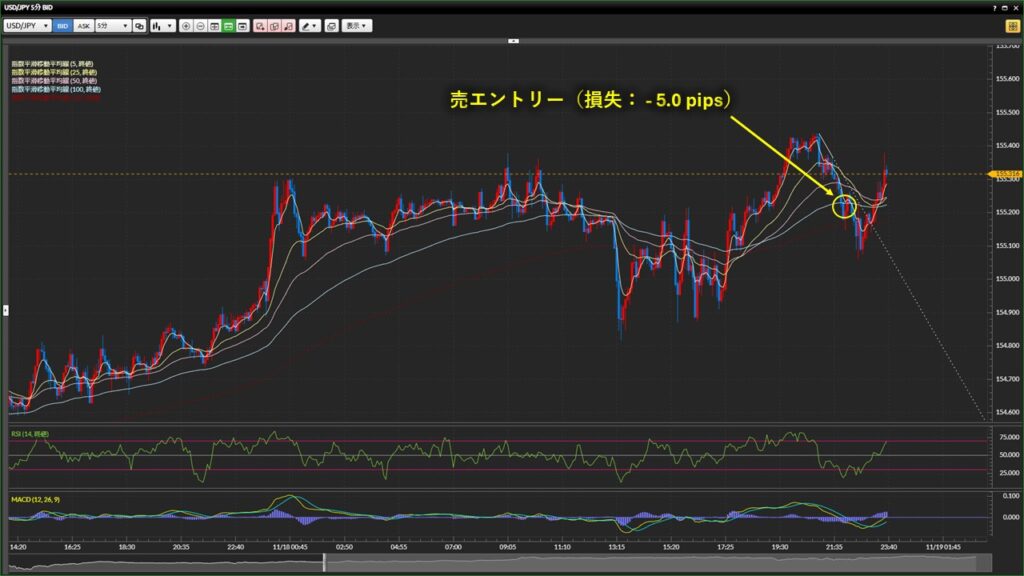Screen dimensions: 1024x576
Task: Click the bottom chart range scrollbar handle
Action: [x=323, y=562]
